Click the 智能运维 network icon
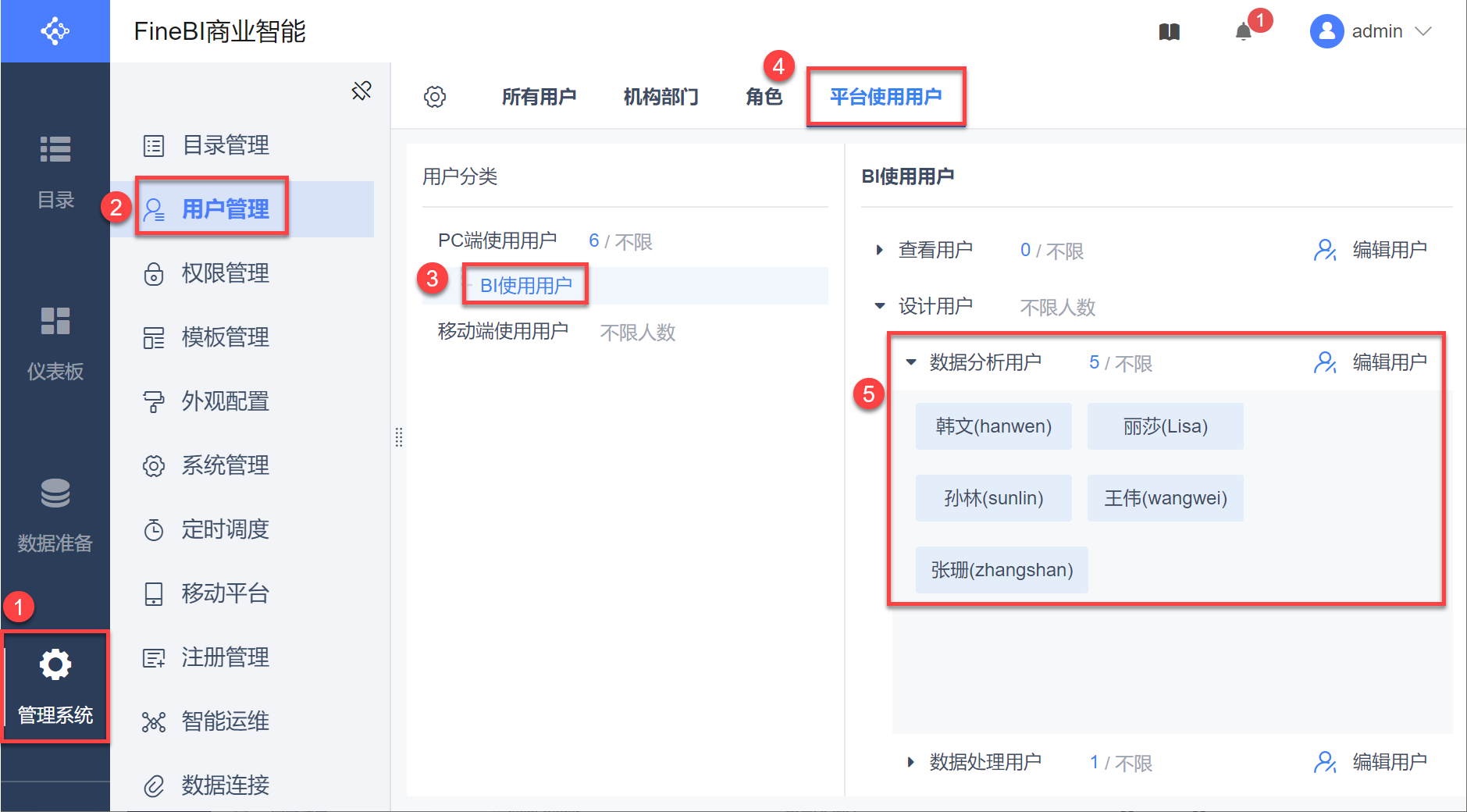This screenshot has height=812, width=1467. point(154,721)
